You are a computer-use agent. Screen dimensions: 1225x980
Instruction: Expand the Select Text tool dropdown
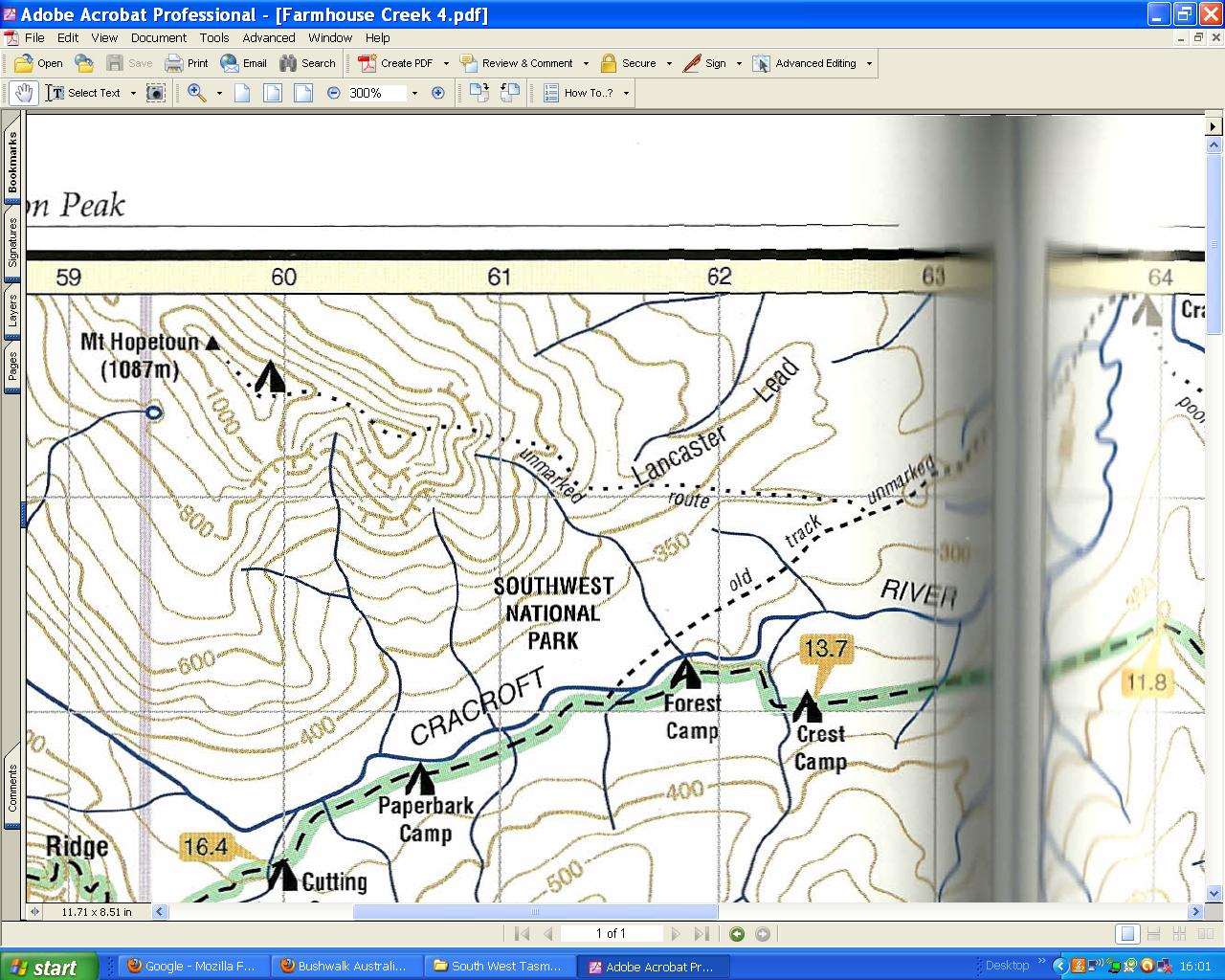(133, 93)
